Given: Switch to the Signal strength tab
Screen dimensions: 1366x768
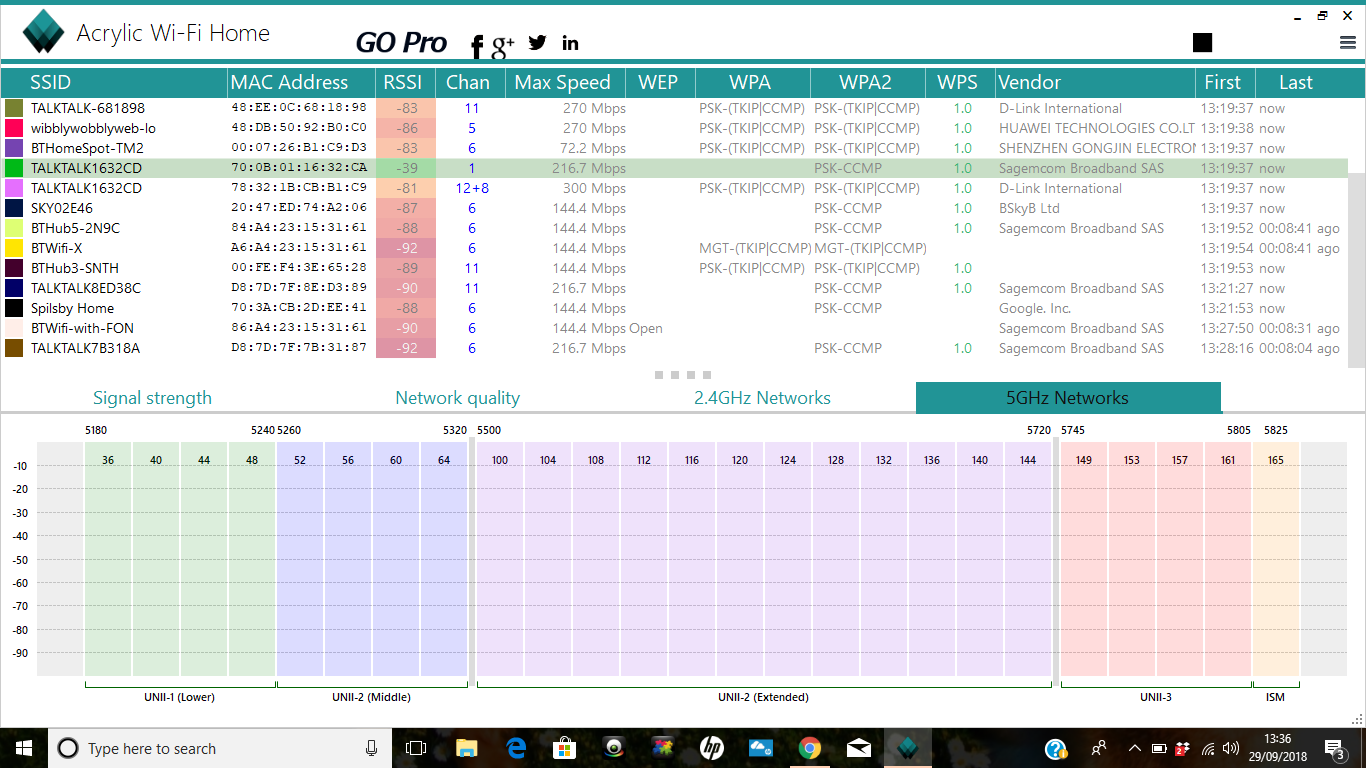Looking at the screenshot, I should coord(152,398).
